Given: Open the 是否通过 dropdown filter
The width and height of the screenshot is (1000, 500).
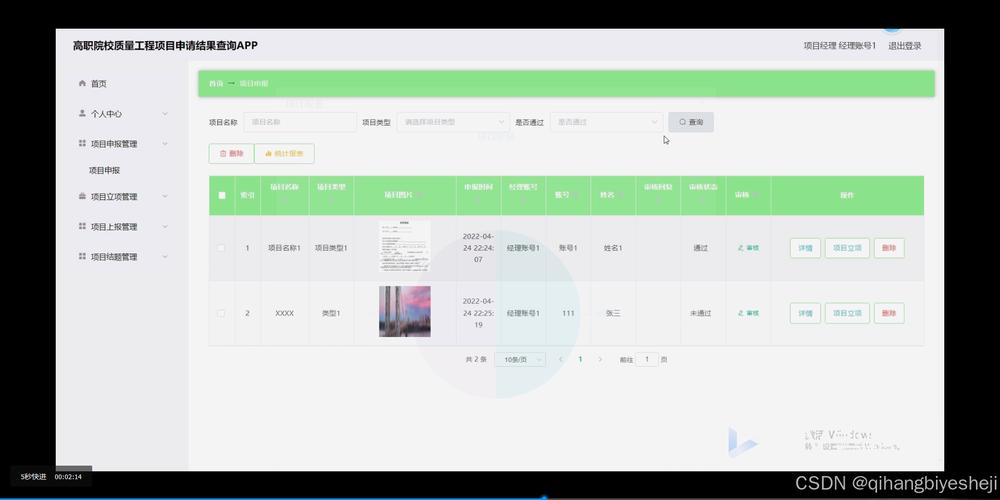Looking at the screenshot, I should click(607, 122).
